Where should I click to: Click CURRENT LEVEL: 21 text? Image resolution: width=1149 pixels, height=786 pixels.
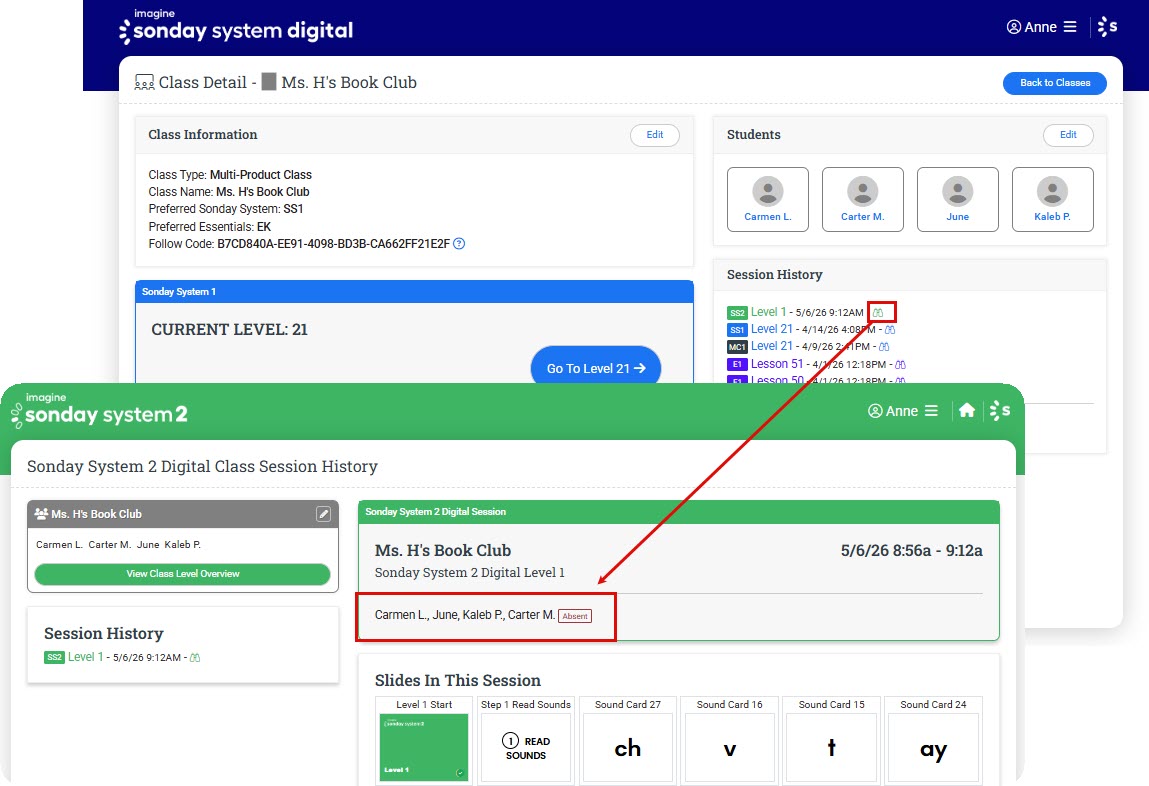tap(229, 330)
